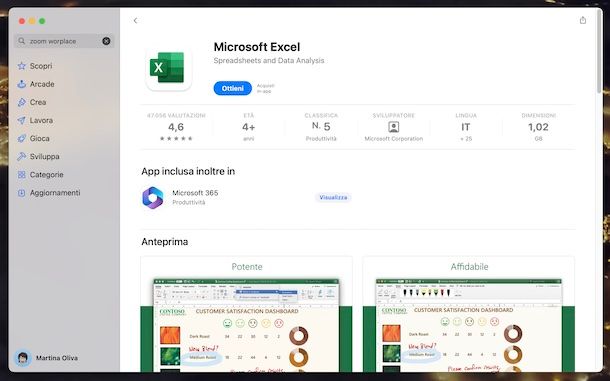
Task: Click the 47.056 valutazioni label
Action: point(176,116)
